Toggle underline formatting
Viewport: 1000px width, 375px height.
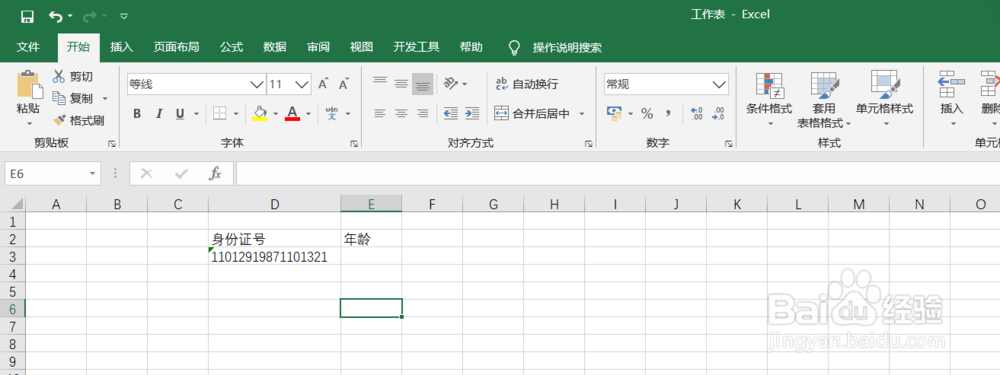(x=180, y=114)
